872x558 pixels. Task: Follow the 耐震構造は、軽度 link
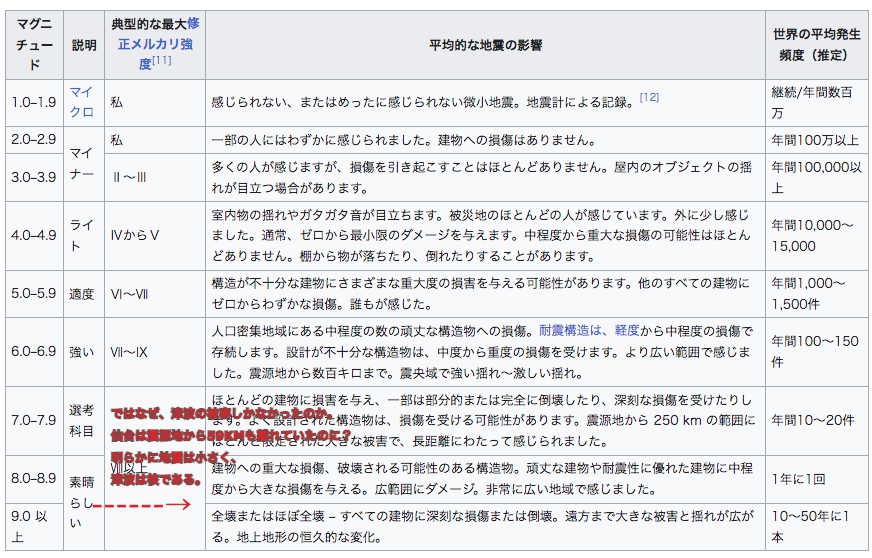[x=589, y=330]
